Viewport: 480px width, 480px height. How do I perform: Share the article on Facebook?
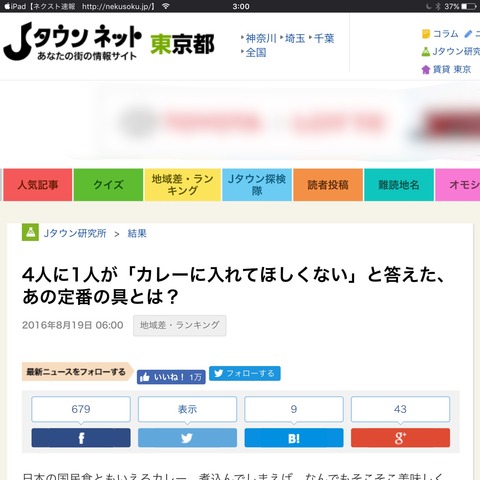point(81,438)
